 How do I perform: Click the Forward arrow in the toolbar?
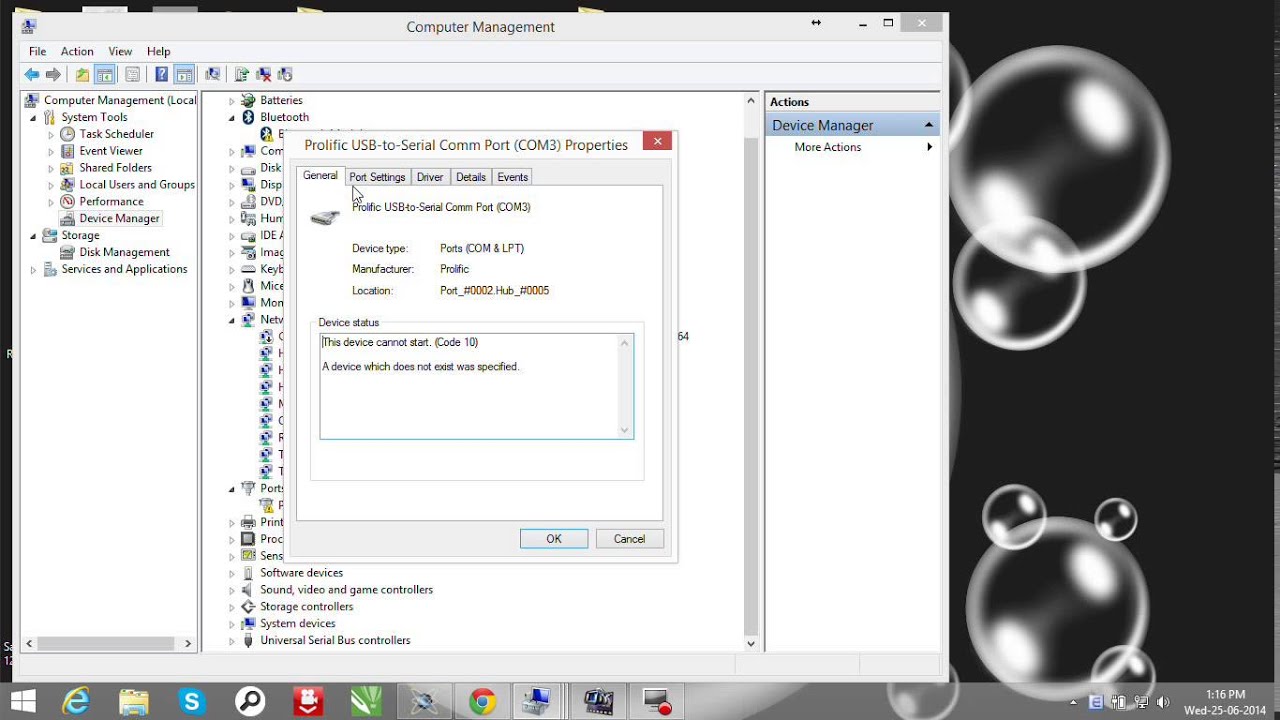click(54, 74)
